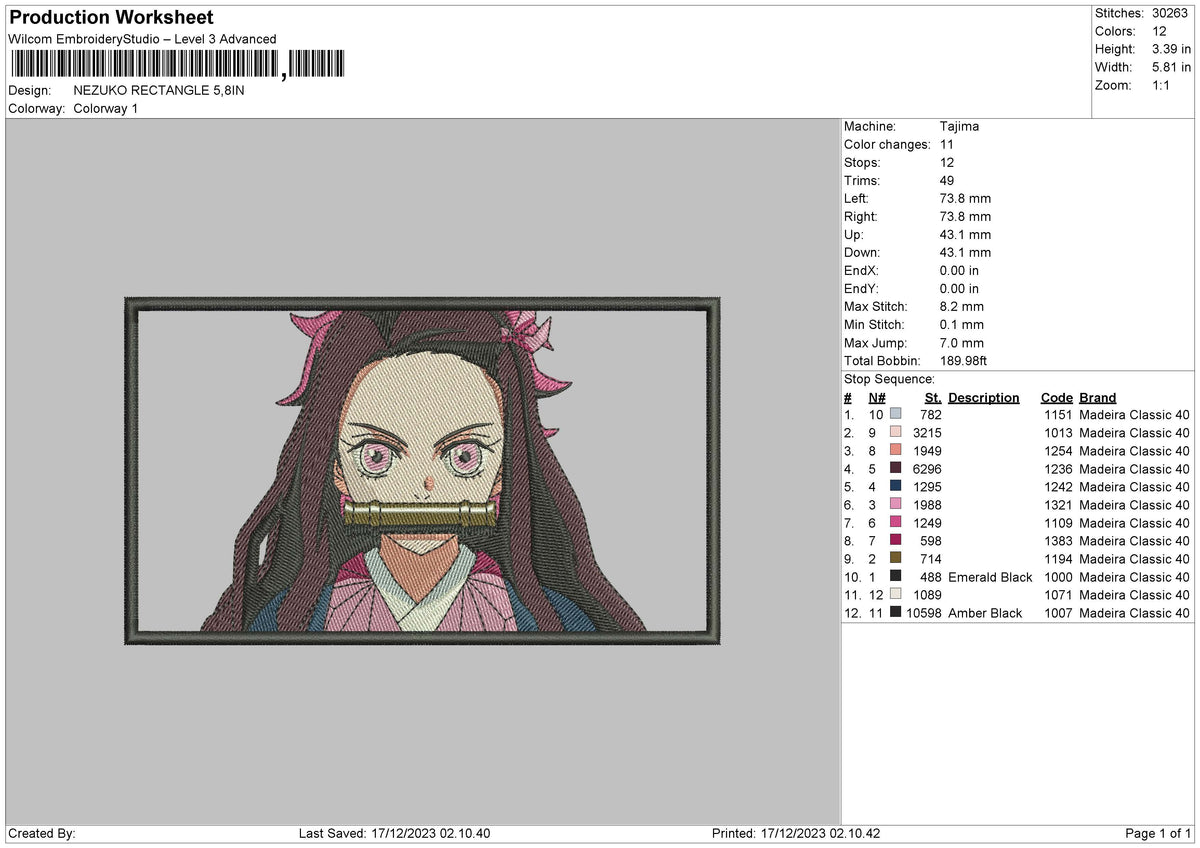This screenshot has width=1200, height=848.
Task: Click the 'Code' column header
Action: point(1056,397)
